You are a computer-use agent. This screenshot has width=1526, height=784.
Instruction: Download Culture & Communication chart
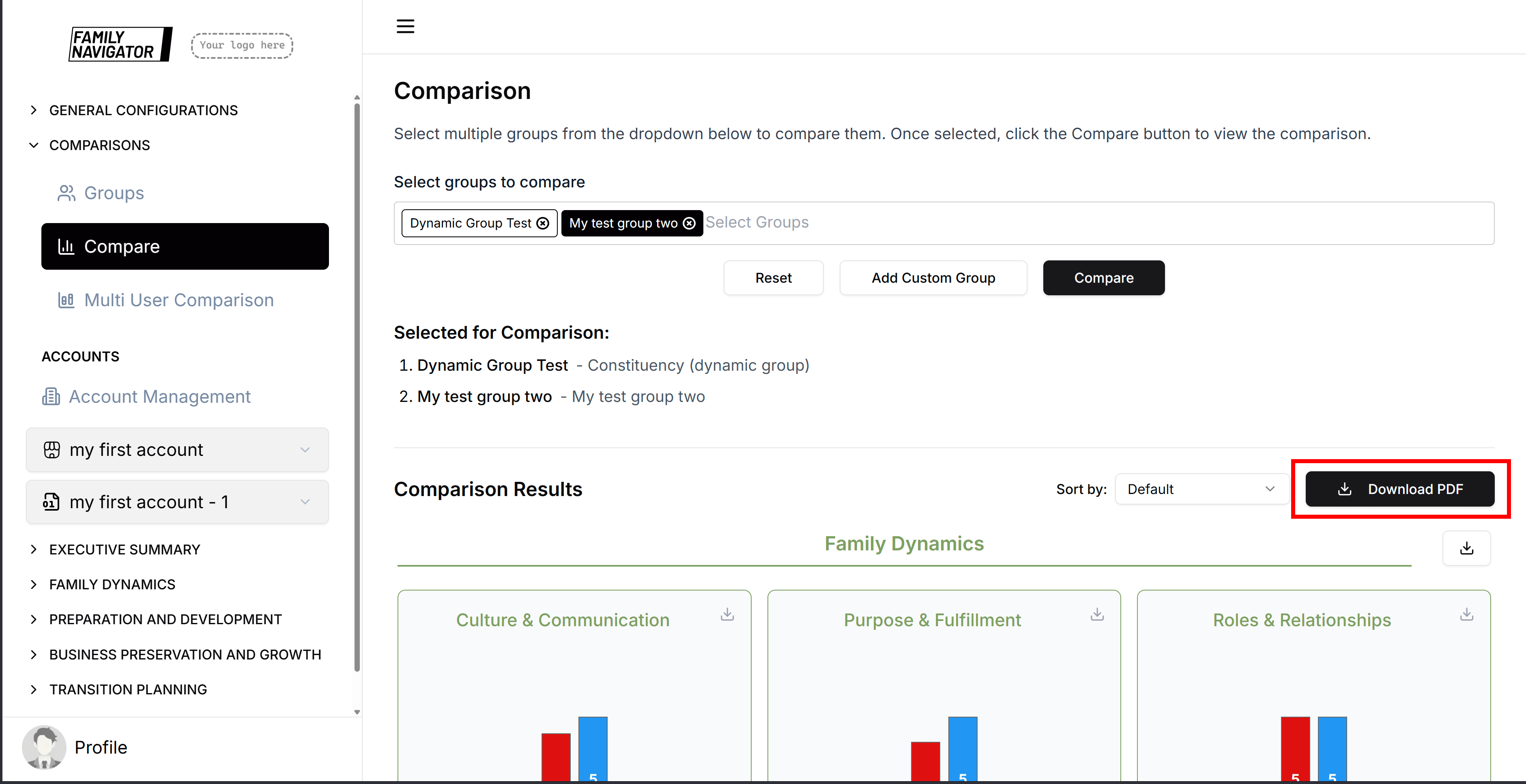[x=727, y=614]
